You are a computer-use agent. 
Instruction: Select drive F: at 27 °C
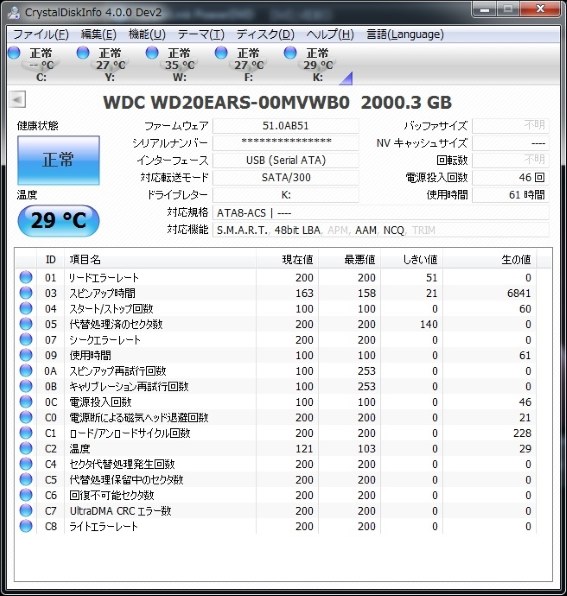(249, 65)
